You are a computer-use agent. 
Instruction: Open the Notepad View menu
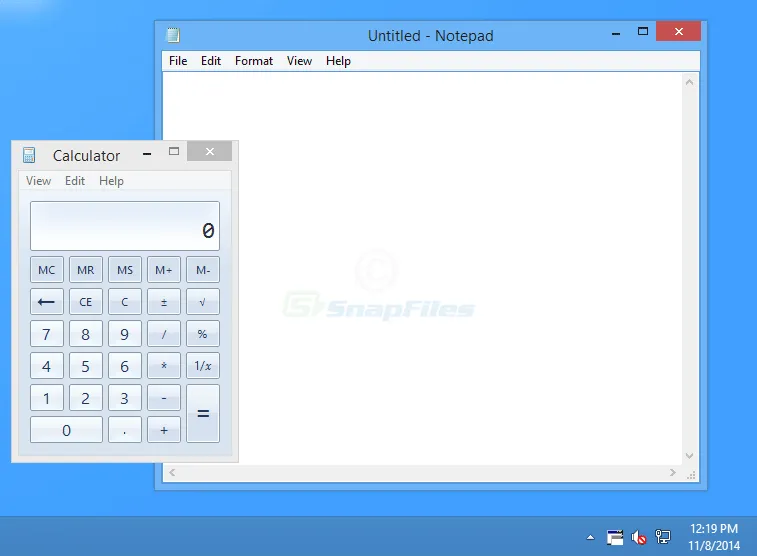pos(299,61)
